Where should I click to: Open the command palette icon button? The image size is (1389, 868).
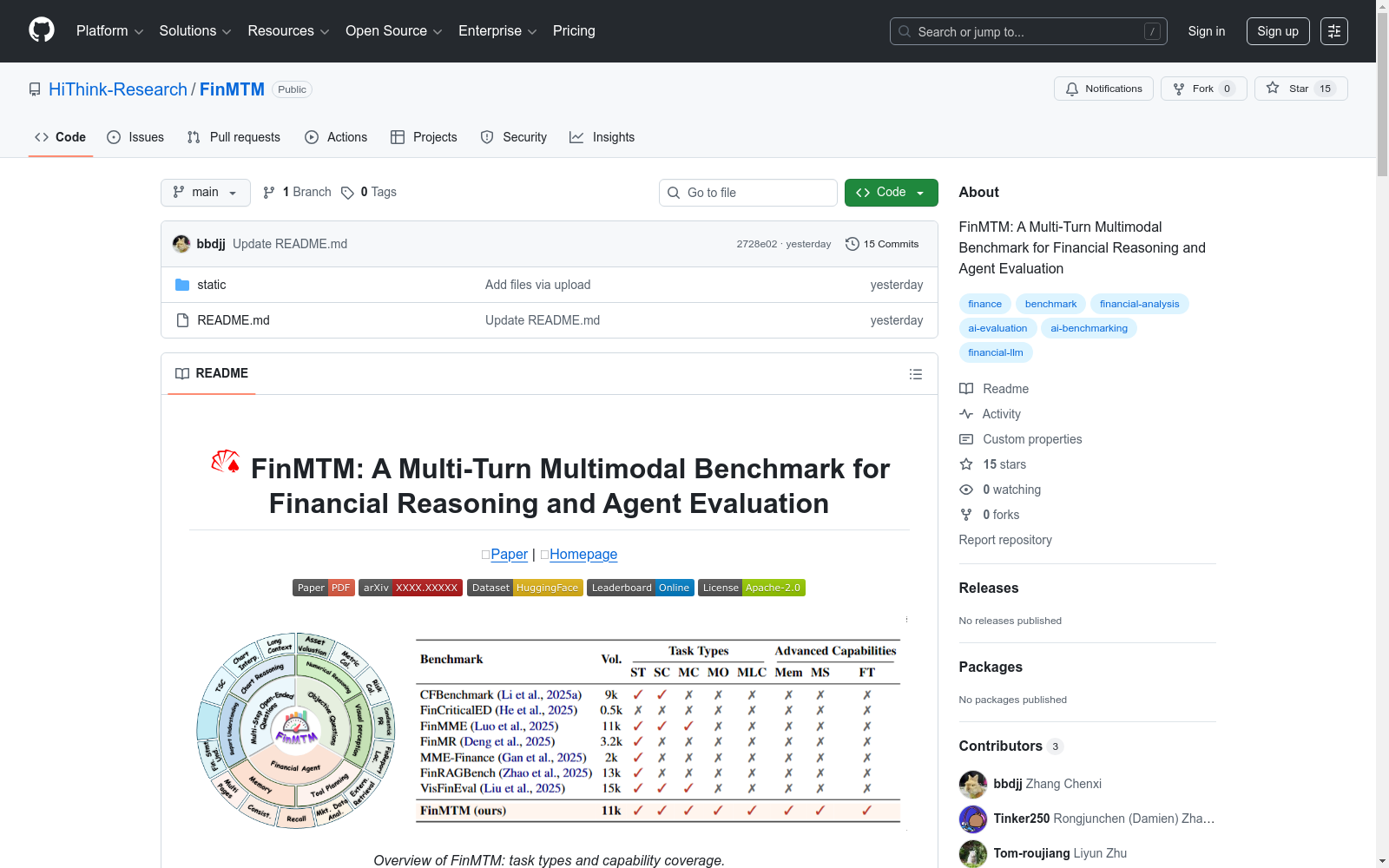coord(1334,31)
